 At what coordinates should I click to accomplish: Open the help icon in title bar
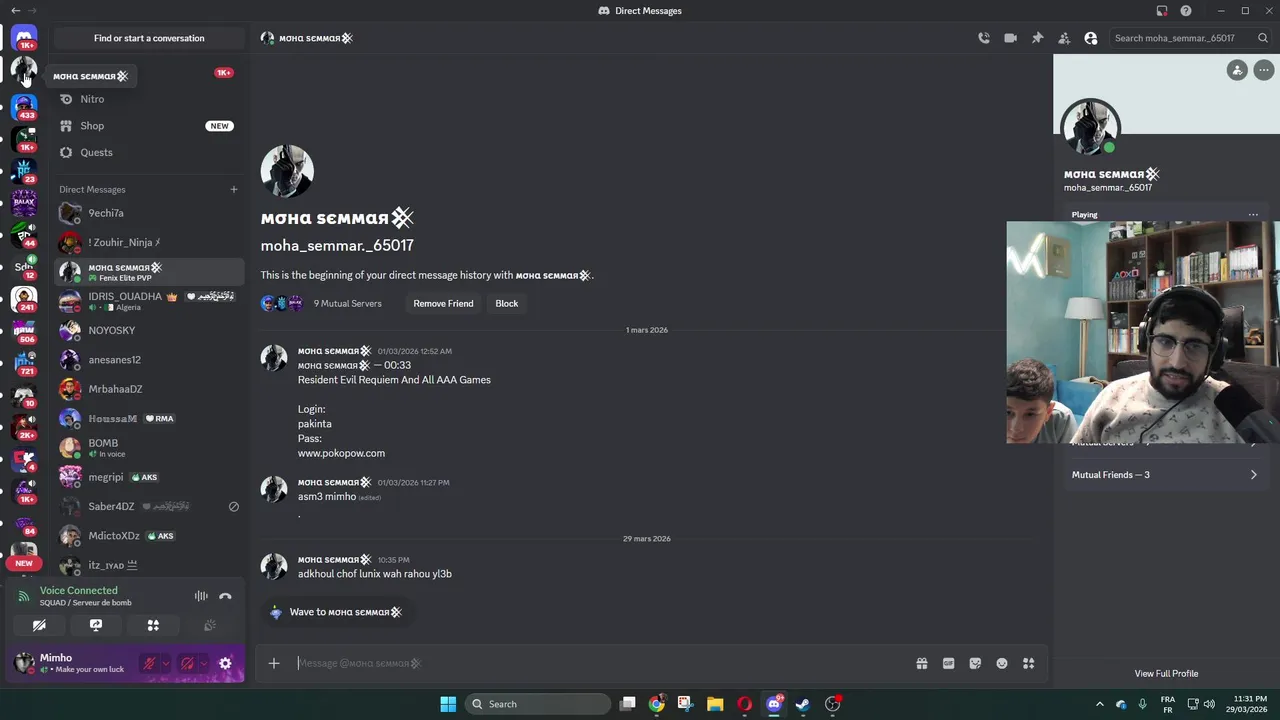[x=1186, y=11]
